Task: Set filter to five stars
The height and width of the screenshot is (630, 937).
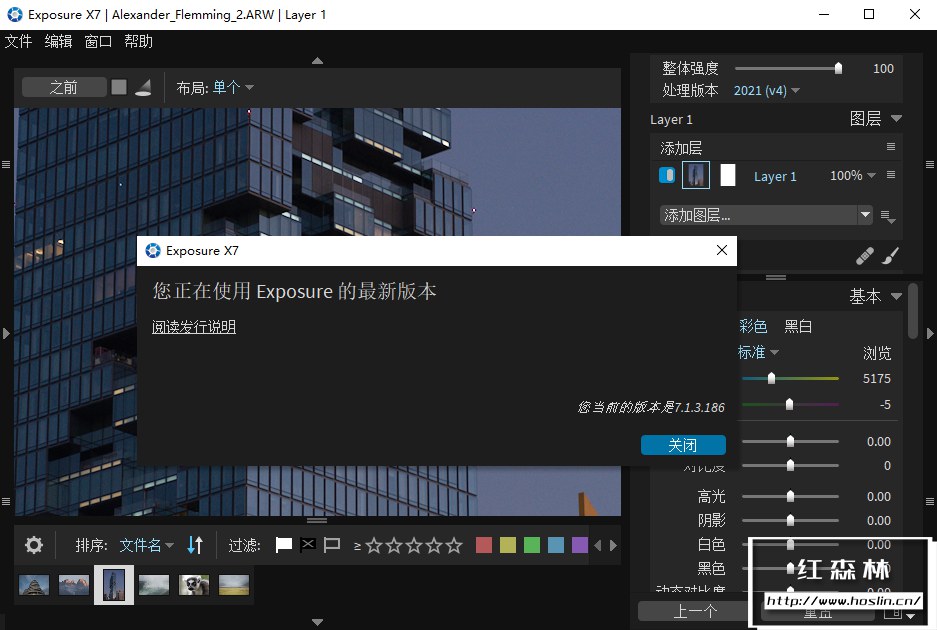Action: click(x=454, y=545)
